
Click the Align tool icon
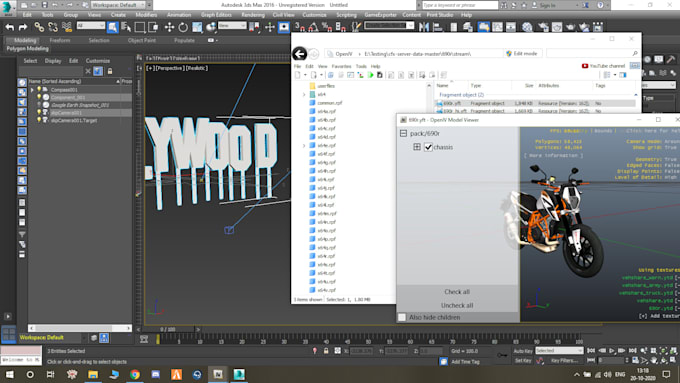tap(438, 27)
